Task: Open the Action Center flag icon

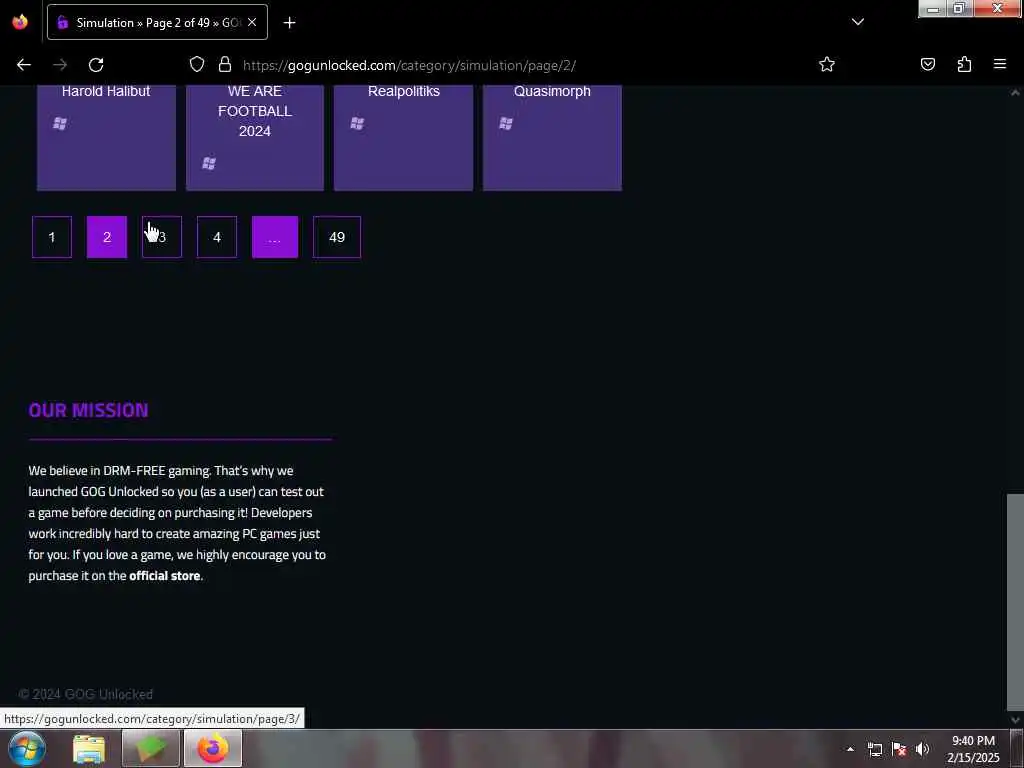Action: 899,749
